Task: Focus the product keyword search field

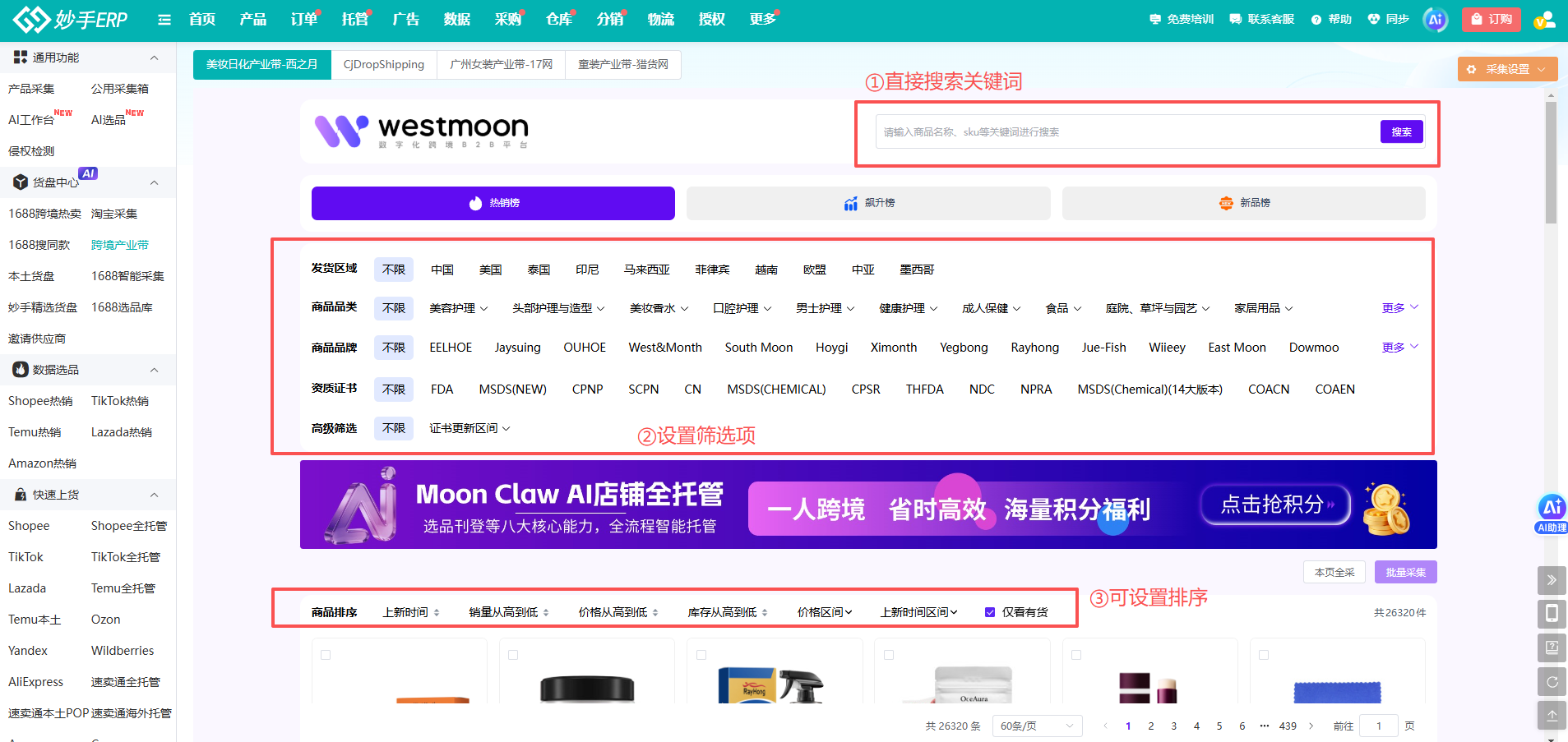Action: tap(1127, 131)
